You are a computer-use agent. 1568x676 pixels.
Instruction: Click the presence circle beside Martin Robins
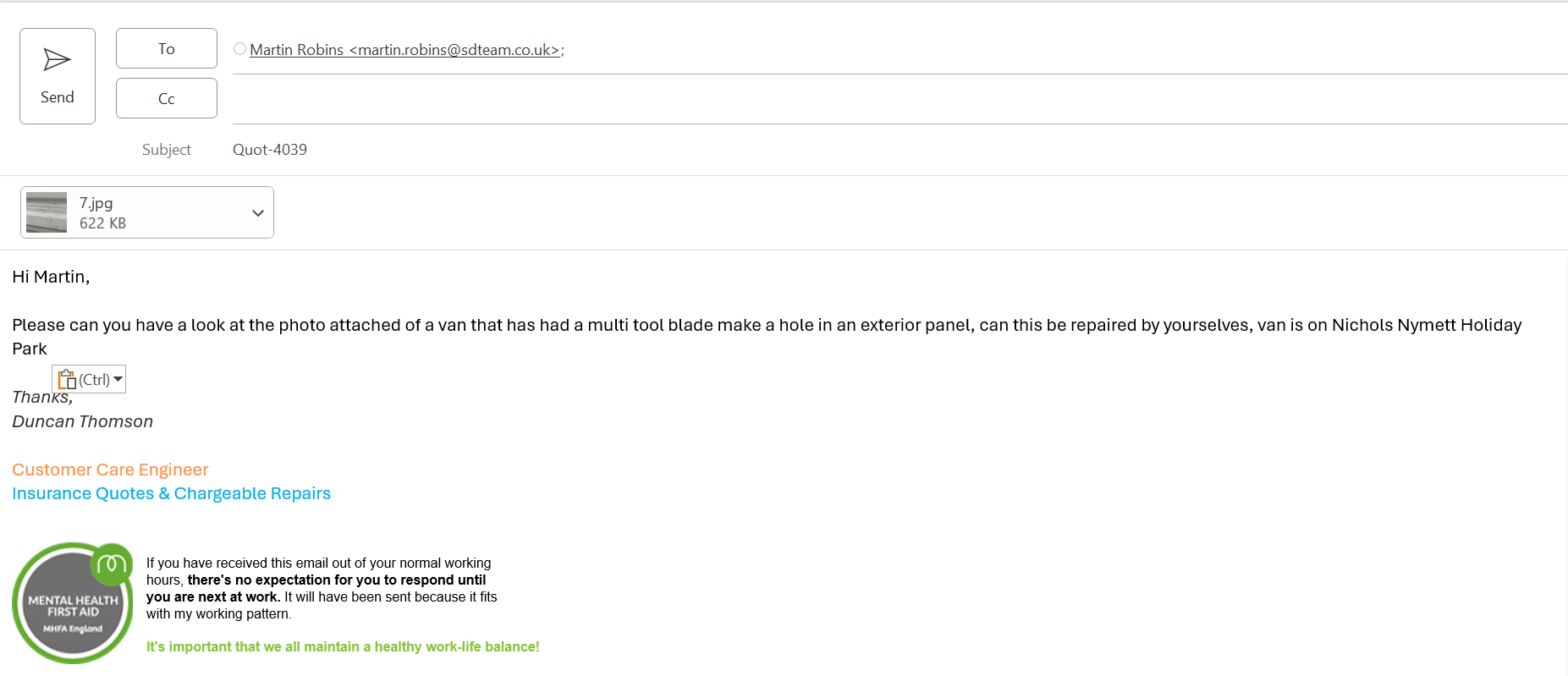click(240, 49)
